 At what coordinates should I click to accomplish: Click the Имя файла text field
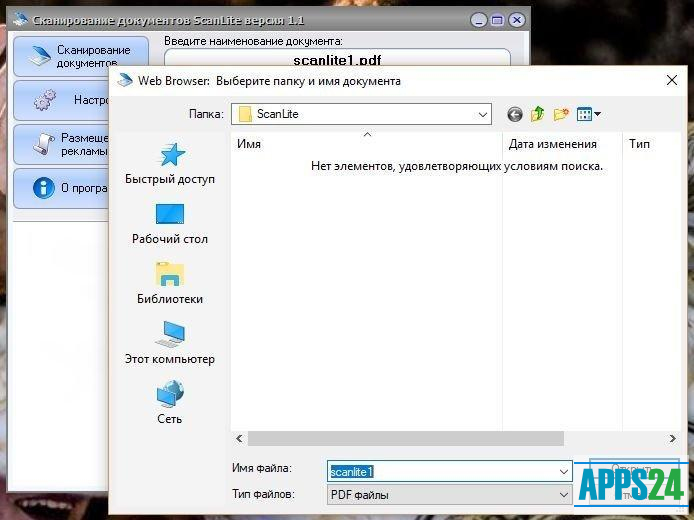pyautogui.click(x=440, y=470)
